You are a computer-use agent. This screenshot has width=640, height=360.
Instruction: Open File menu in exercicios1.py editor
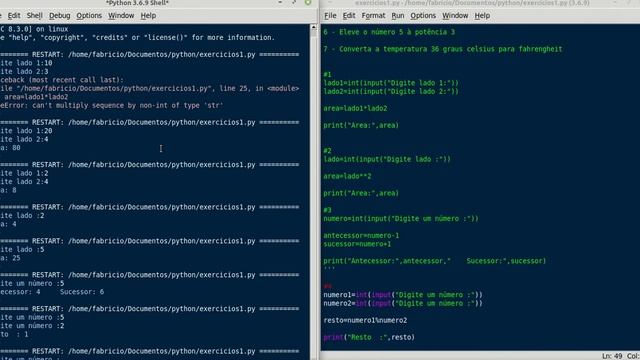tap(330, 16)
